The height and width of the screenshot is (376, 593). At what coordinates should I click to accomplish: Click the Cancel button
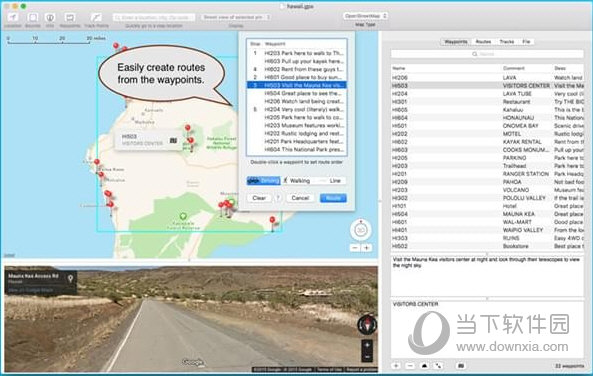300,198
